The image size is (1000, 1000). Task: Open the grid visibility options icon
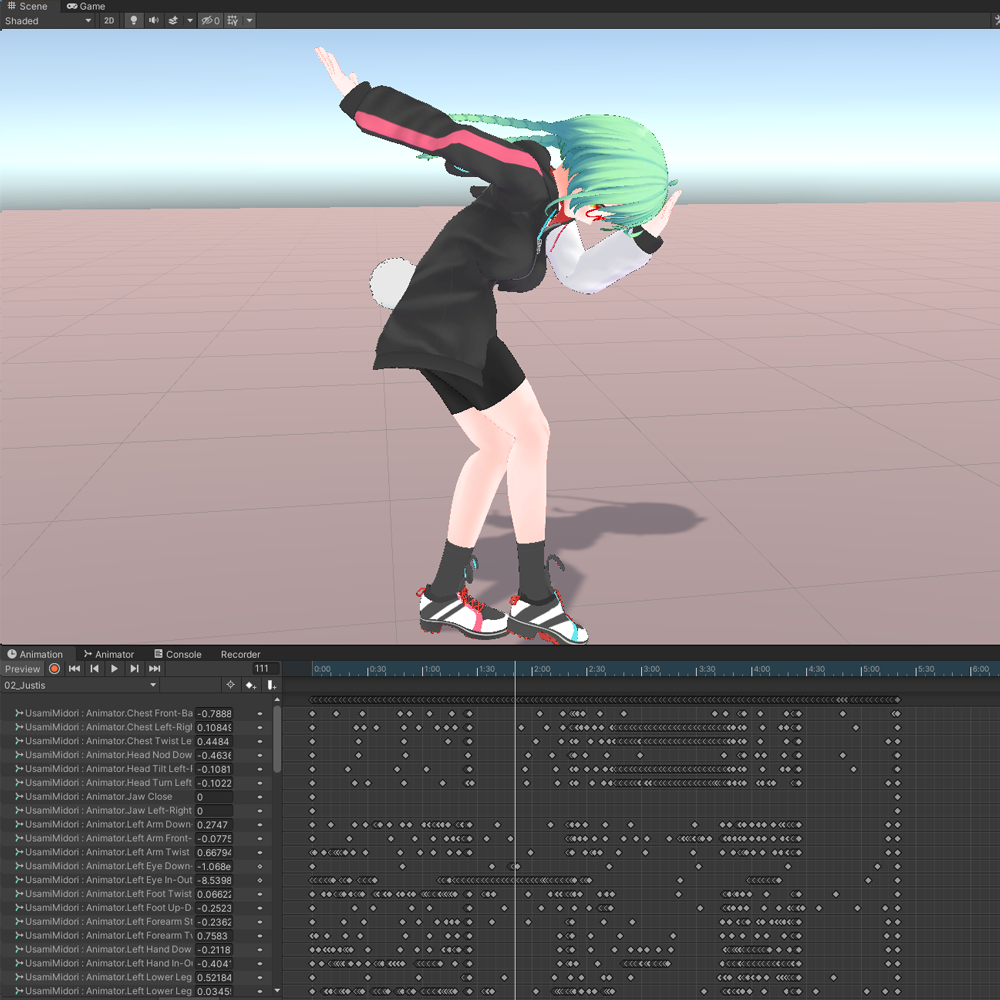coord(229,20)
